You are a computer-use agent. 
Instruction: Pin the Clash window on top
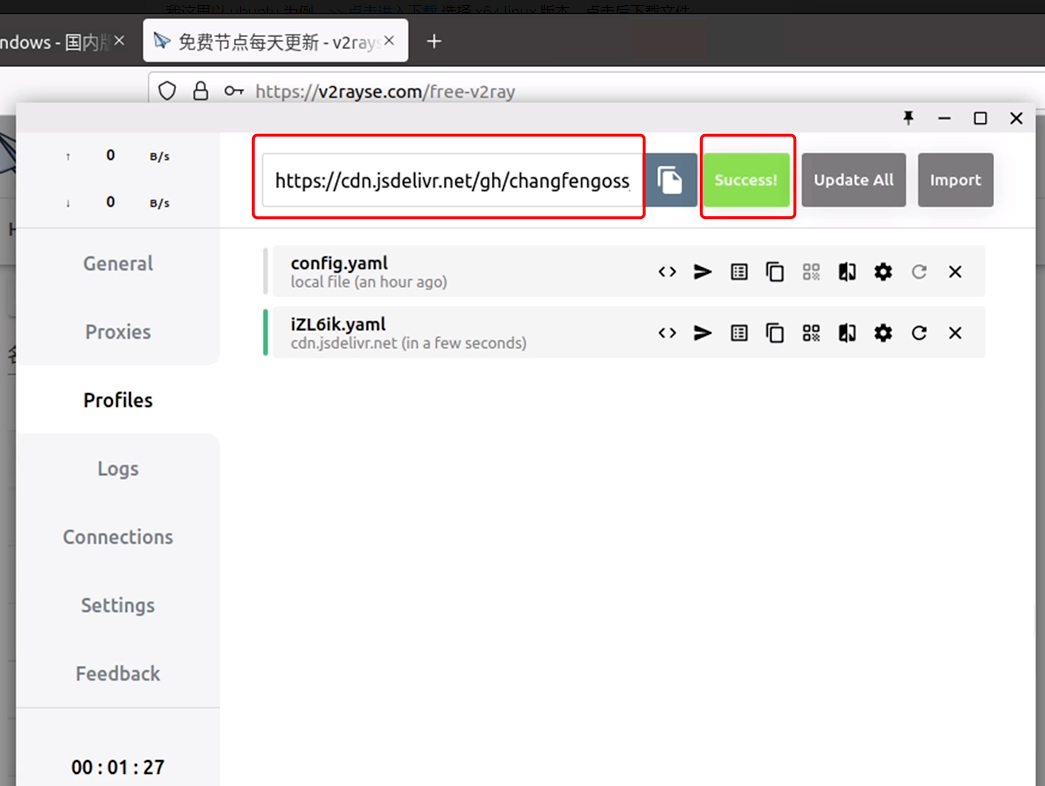click(908, 118)
